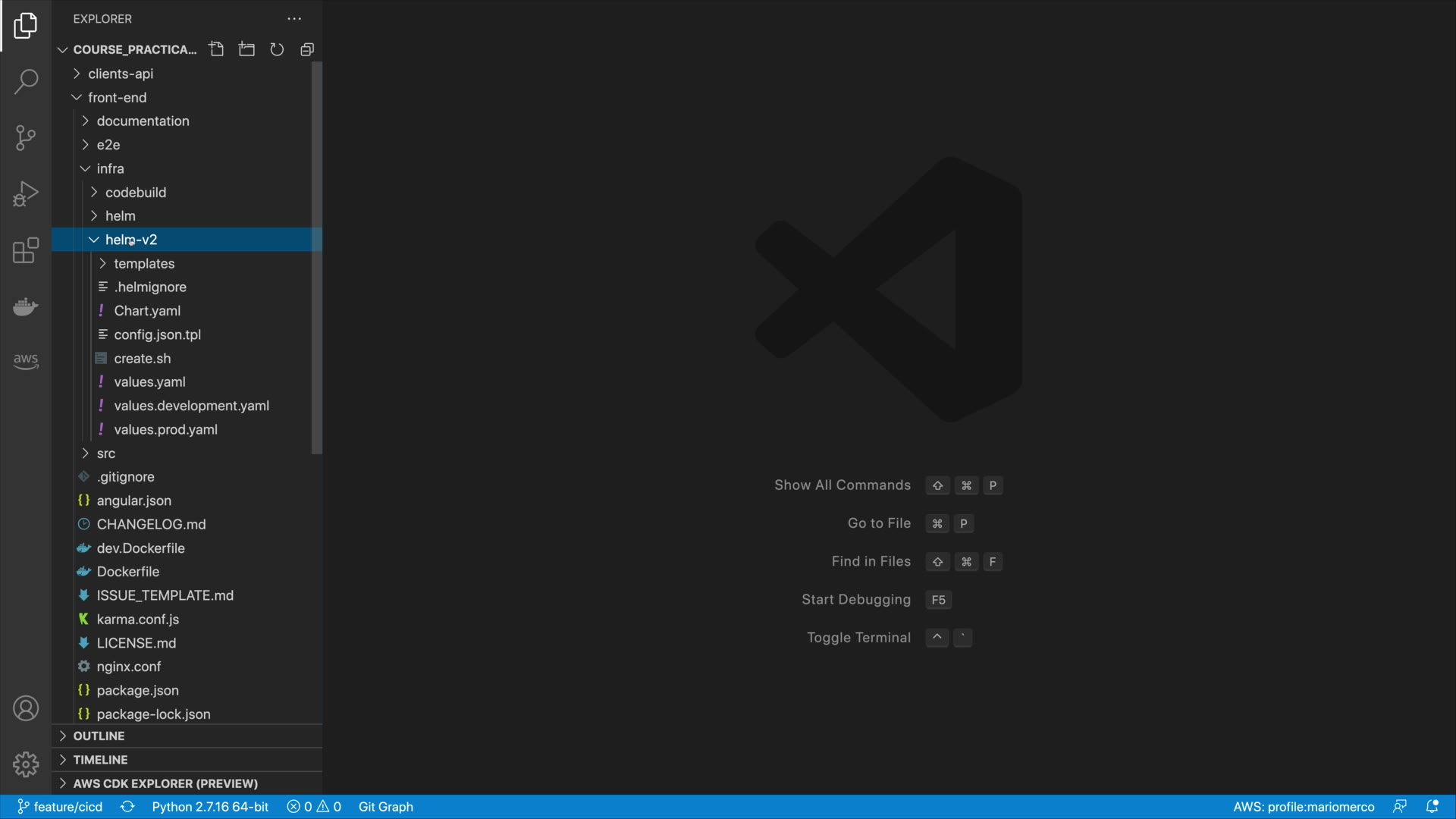Collapse all folders in Explorer

pyautogui.click(x=307, y=49)
